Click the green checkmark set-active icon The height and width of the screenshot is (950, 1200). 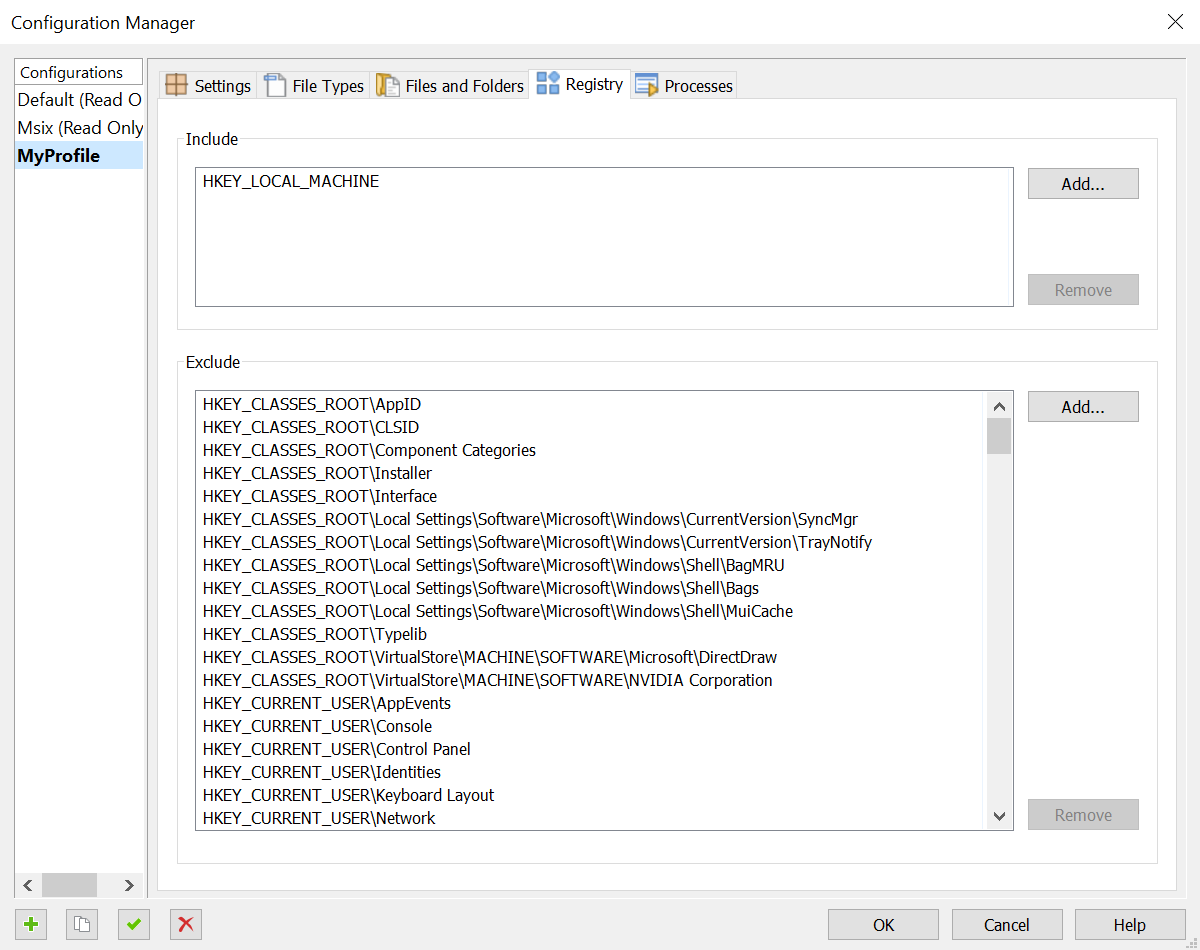pos(133,924)
